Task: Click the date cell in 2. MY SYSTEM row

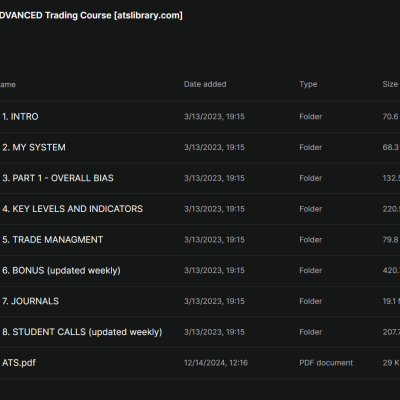Action: (x=214, y=147)
